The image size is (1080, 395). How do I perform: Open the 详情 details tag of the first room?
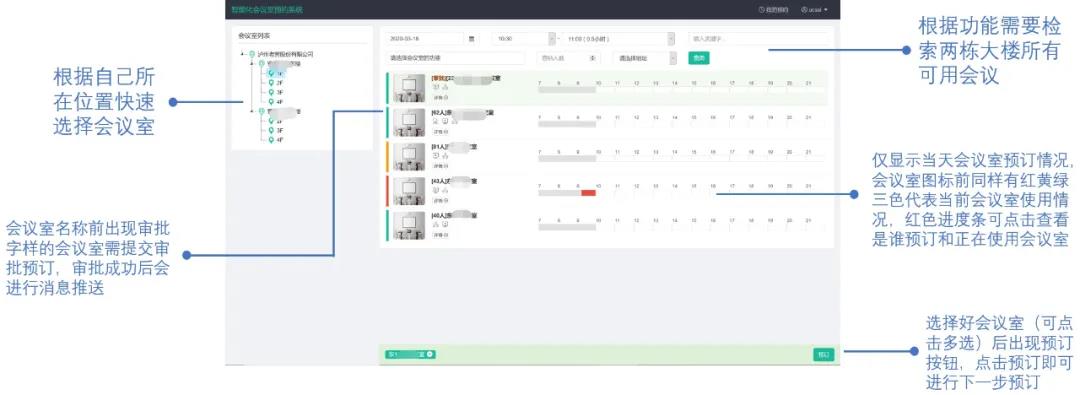tap(440, 97)
